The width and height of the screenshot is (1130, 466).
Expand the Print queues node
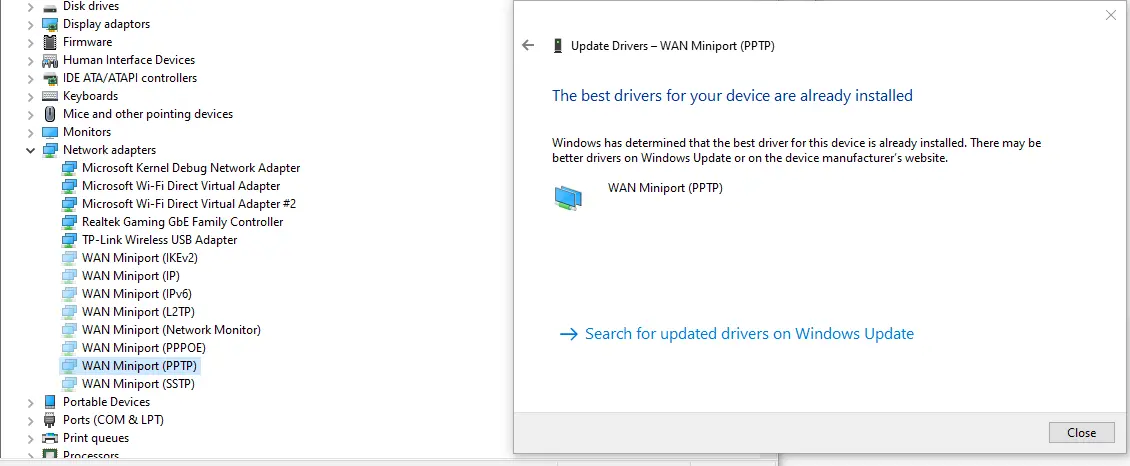click(x=30, y=438)
